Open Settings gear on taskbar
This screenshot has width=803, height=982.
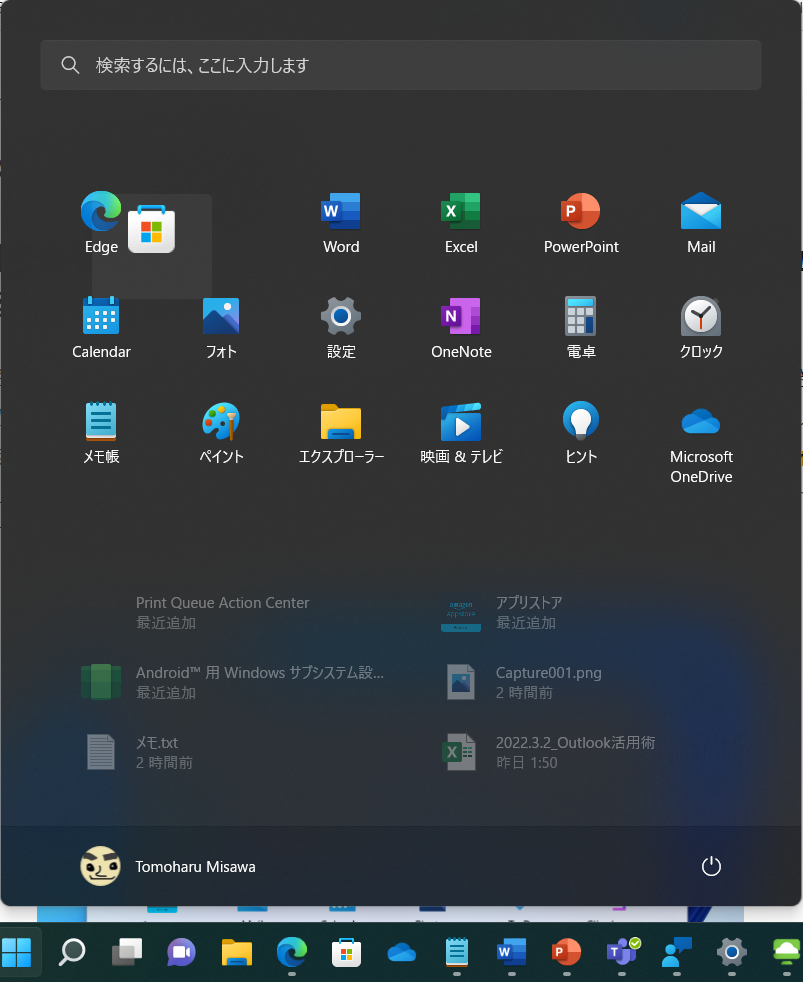point(732,953)
